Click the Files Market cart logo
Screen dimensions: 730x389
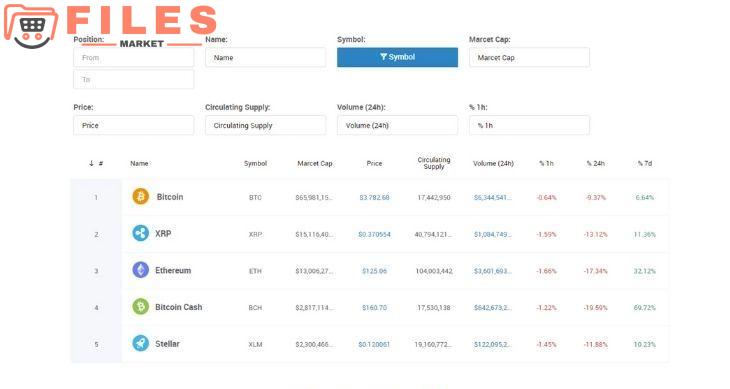pyautogui.click(x=31, y=27)
